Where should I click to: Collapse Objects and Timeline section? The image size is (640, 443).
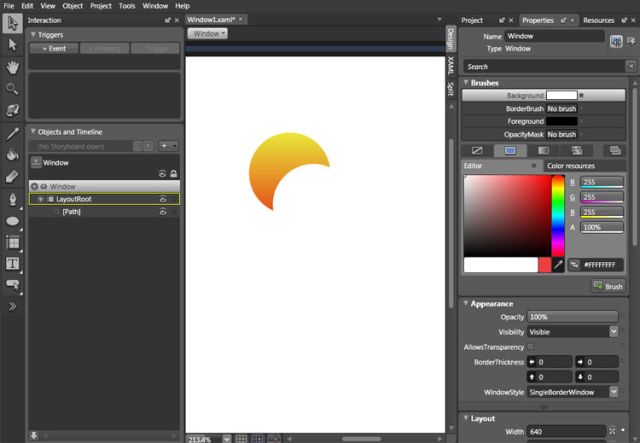coord(33,131)
